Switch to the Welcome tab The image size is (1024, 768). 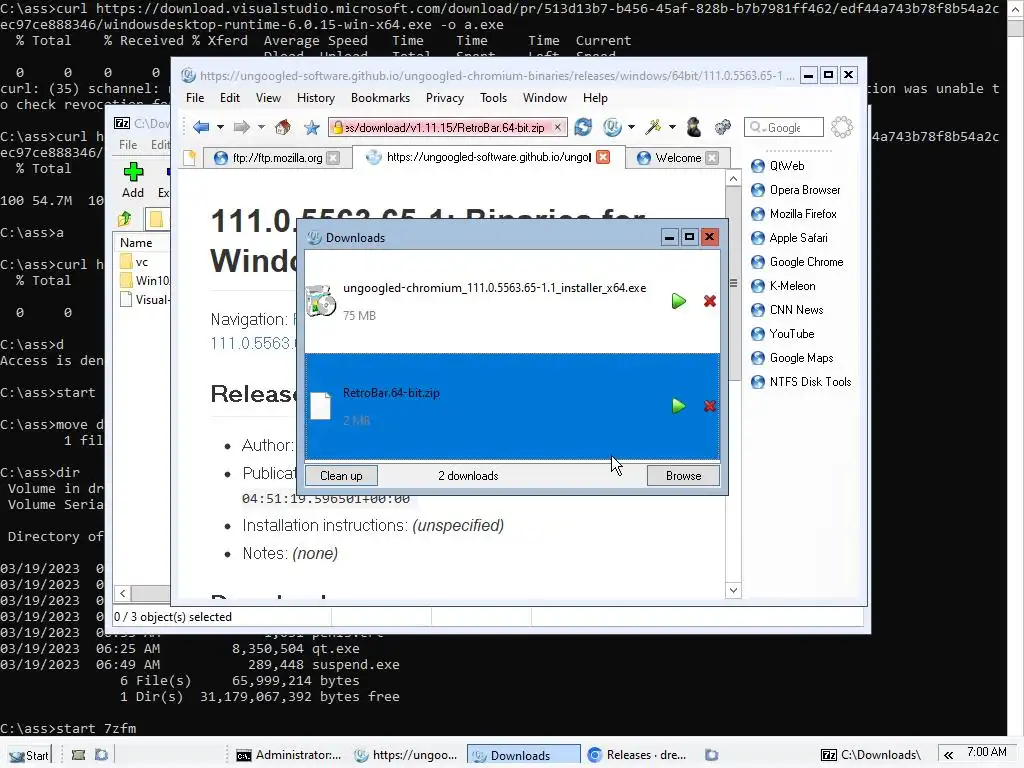pyautogui.click(x=678, y=157)
